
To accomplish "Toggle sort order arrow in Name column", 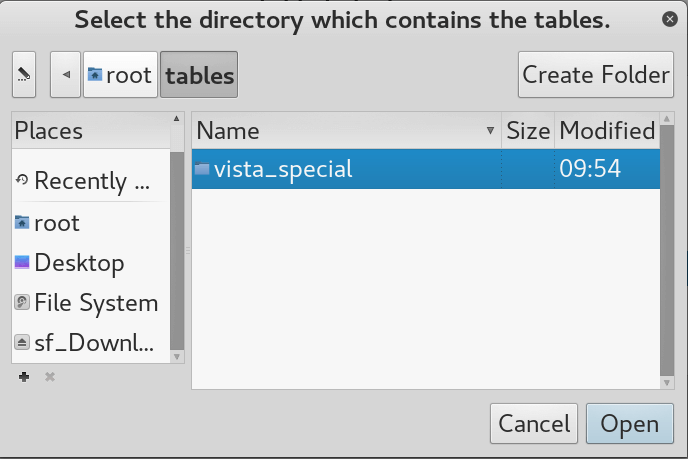I will tap(490, 131).
